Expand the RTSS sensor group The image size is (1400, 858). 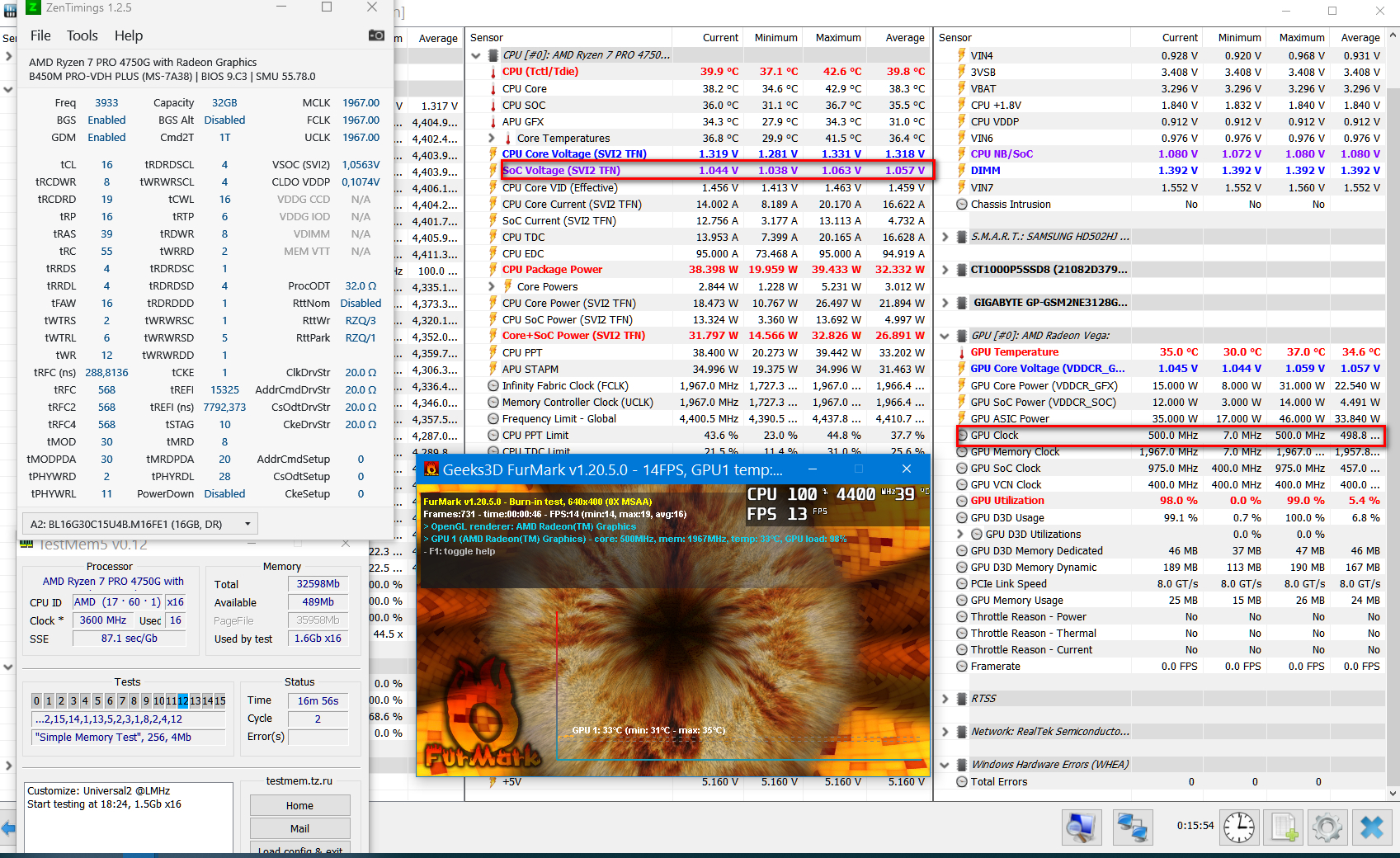[x=945, y=699]
